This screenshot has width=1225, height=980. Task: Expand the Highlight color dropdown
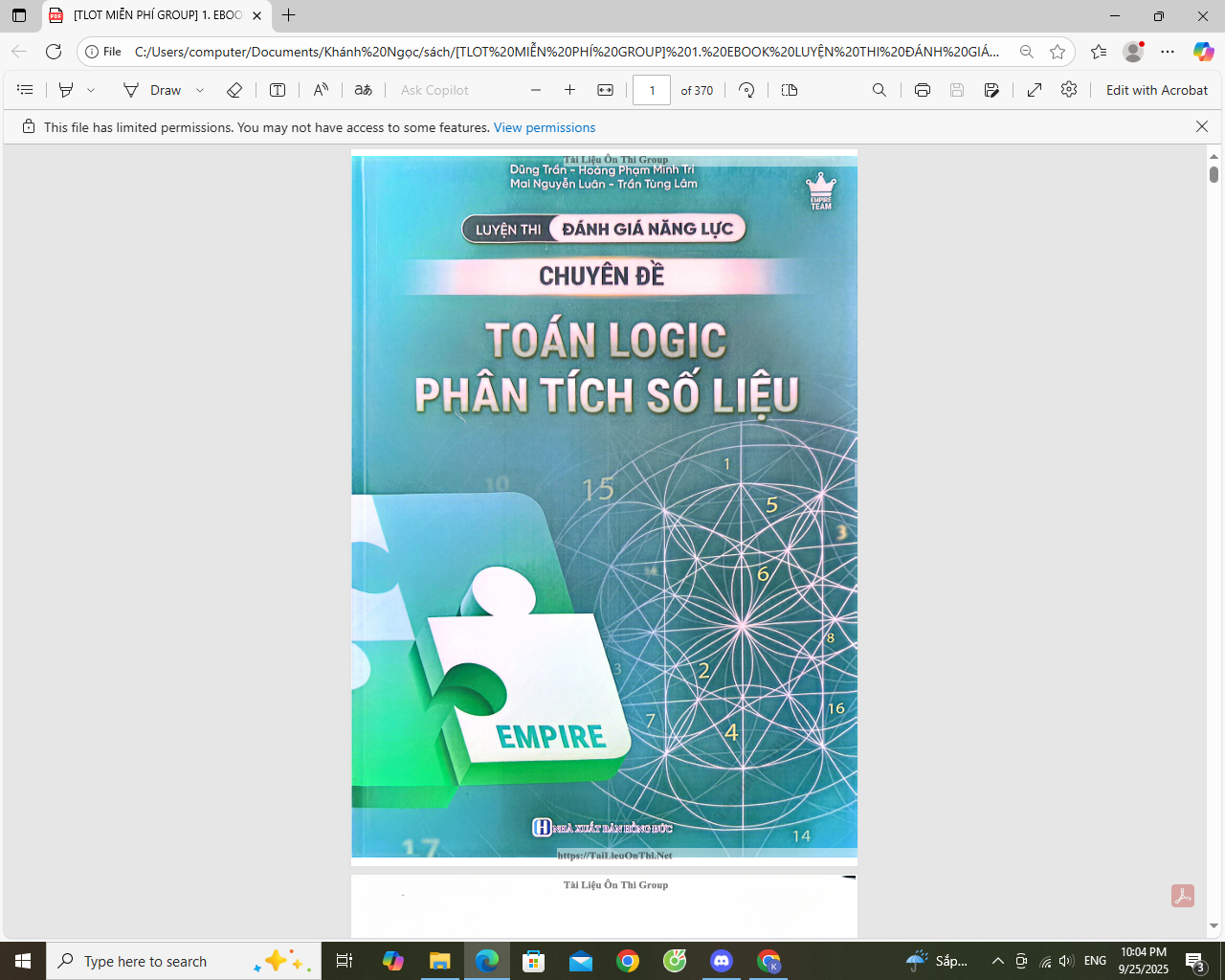pyautogui.click(x=91, y=90)
